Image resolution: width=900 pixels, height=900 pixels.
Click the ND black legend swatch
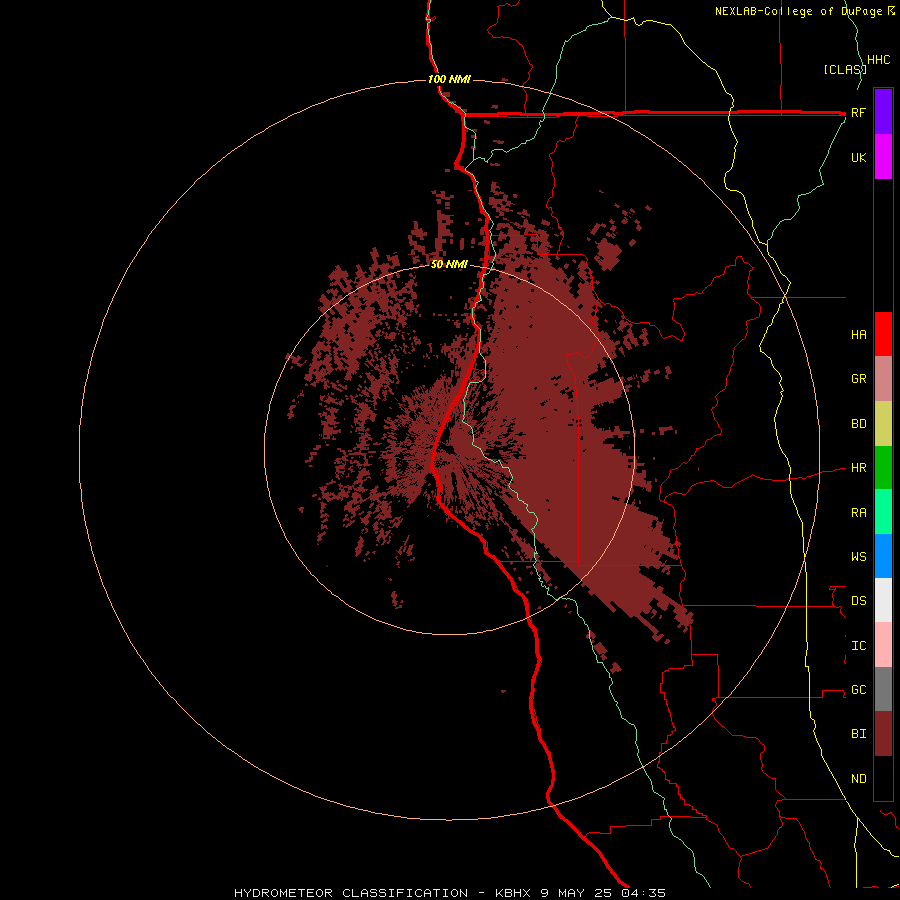[x=883, y=778]
